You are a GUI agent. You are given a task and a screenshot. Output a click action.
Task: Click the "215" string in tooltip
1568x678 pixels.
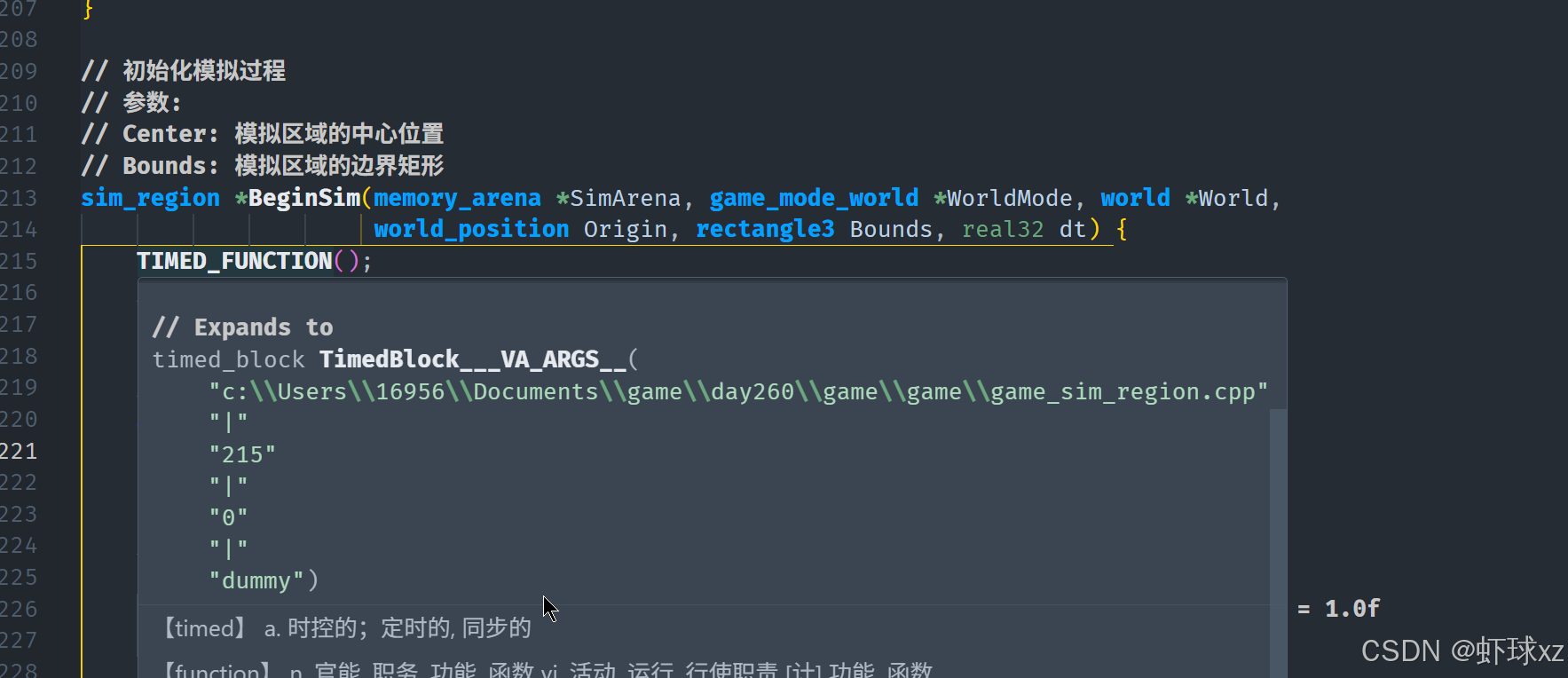coord(242,454)
